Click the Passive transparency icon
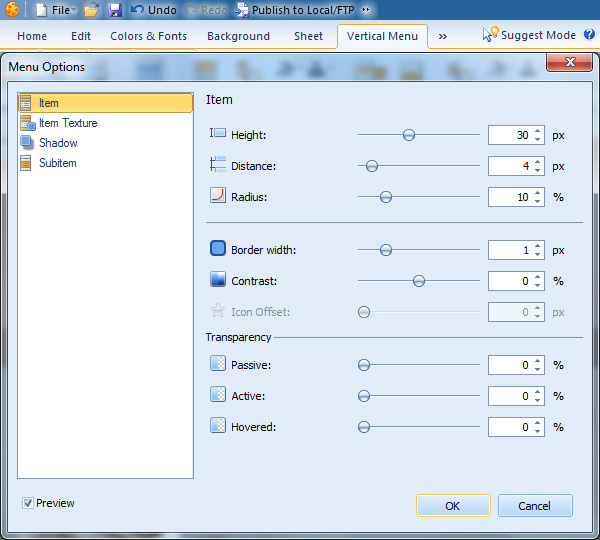This screenshot has height=540, width=600. point(218,363)
